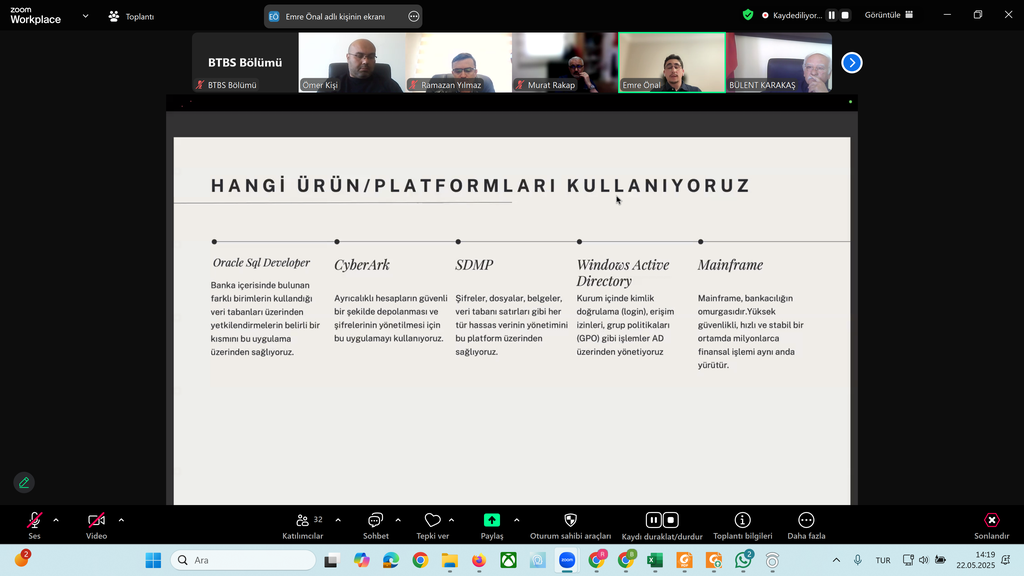This screenshot has width=1024, height=576.
Task: Open Firefox from the taskbar
Action: click(479, 560)
